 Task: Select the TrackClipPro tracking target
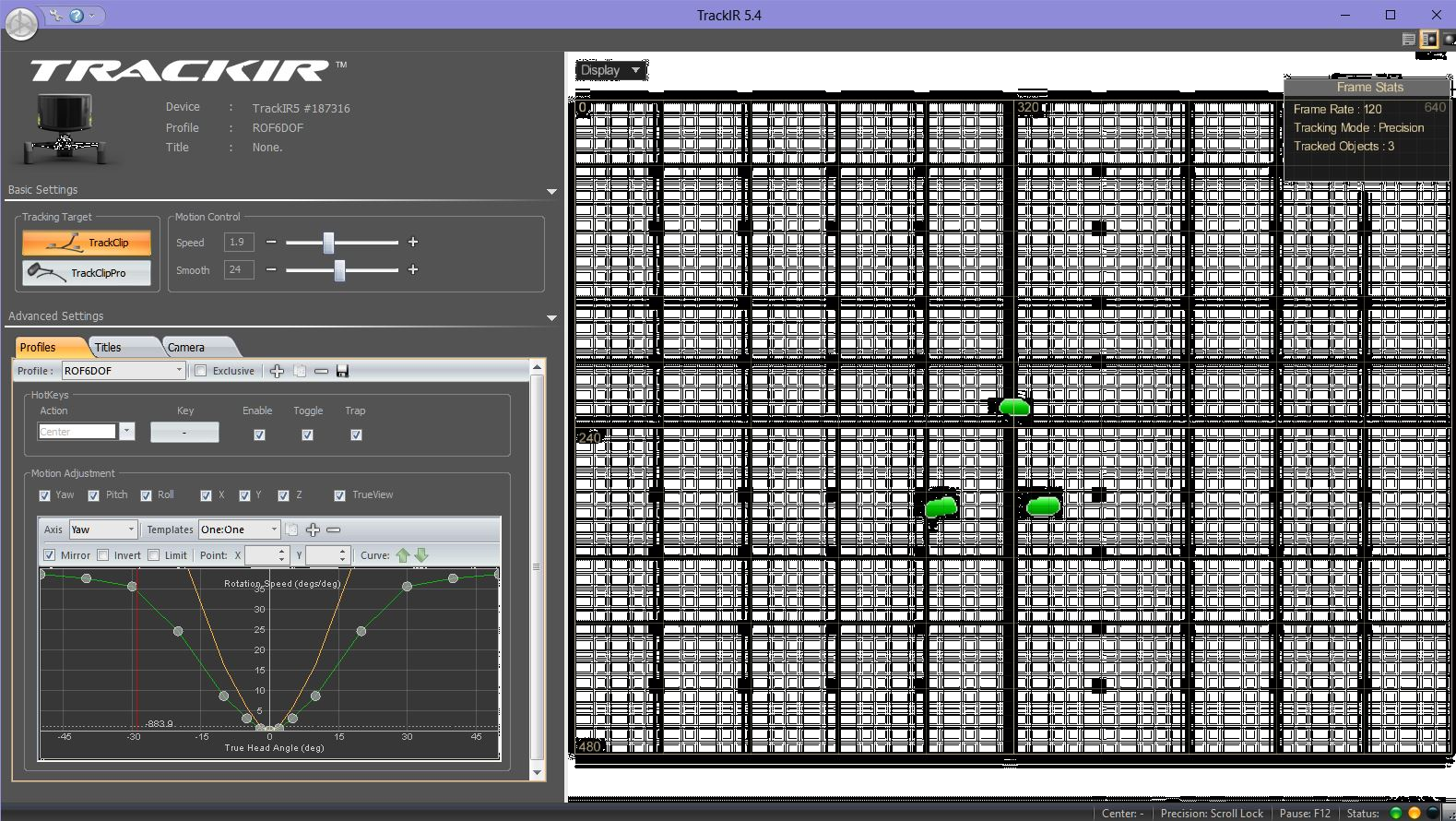pyautogui.click(x=87, y=273)
